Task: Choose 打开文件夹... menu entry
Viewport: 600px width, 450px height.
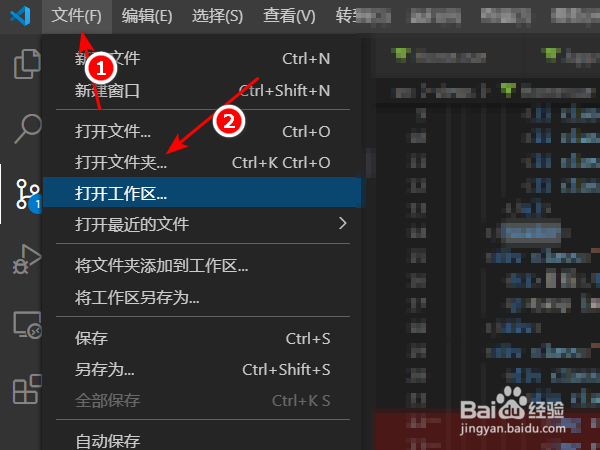Action: coord(203,163)
